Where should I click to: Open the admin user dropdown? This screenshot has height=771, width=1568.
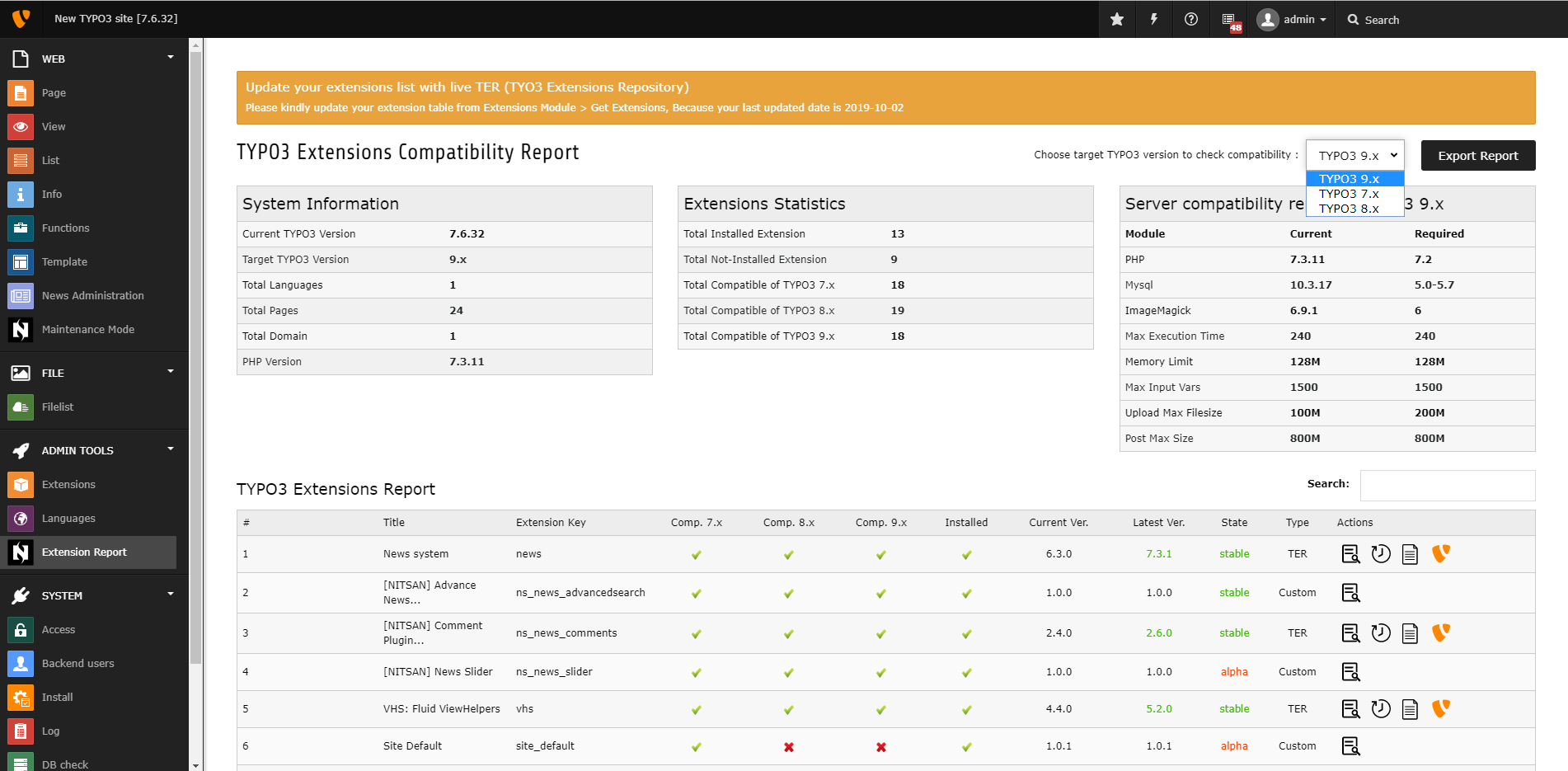(x=1292, y=19)
